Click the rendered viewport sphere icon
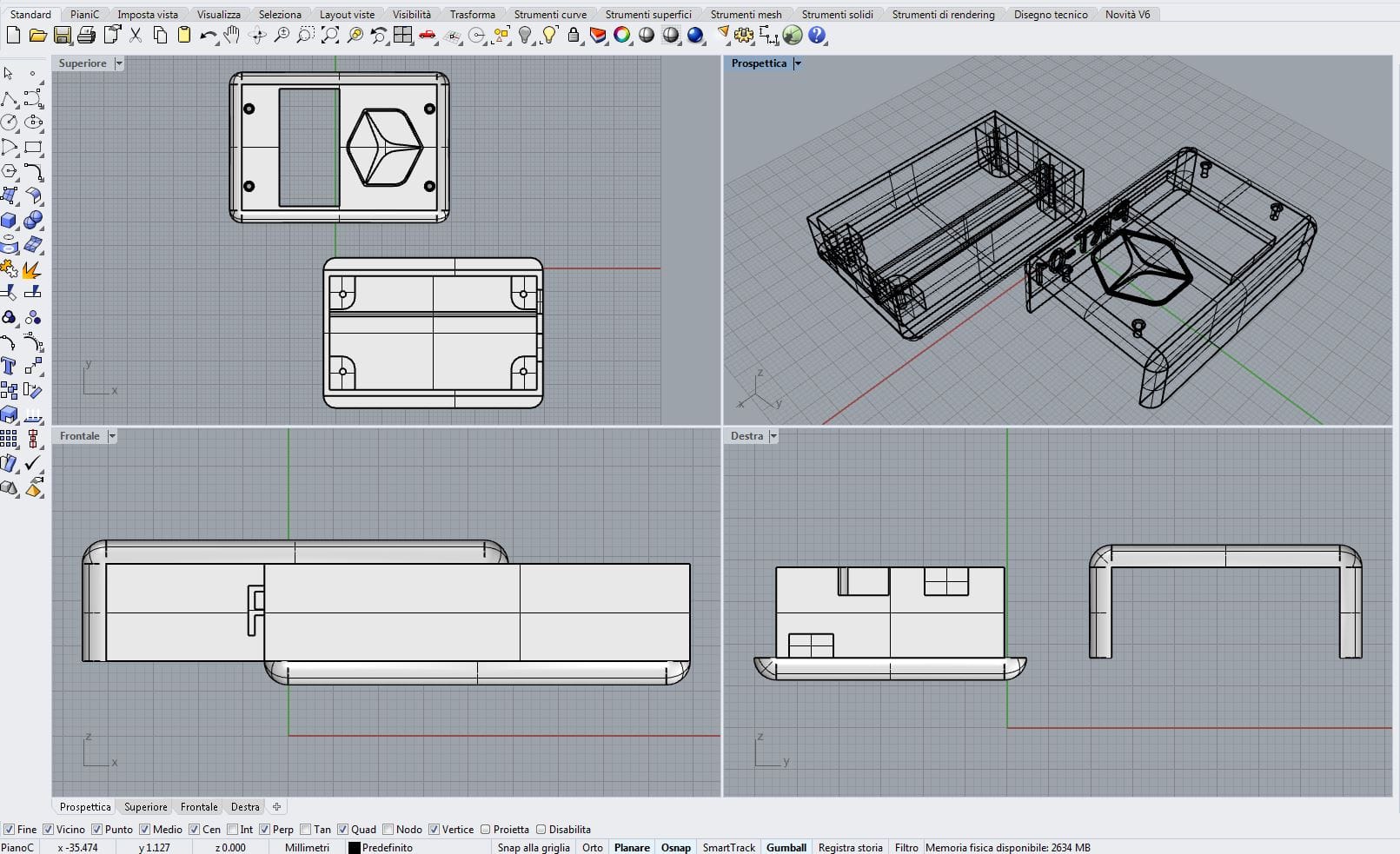This screenshot has width=1400, height=854. click(x=696, y=36)
